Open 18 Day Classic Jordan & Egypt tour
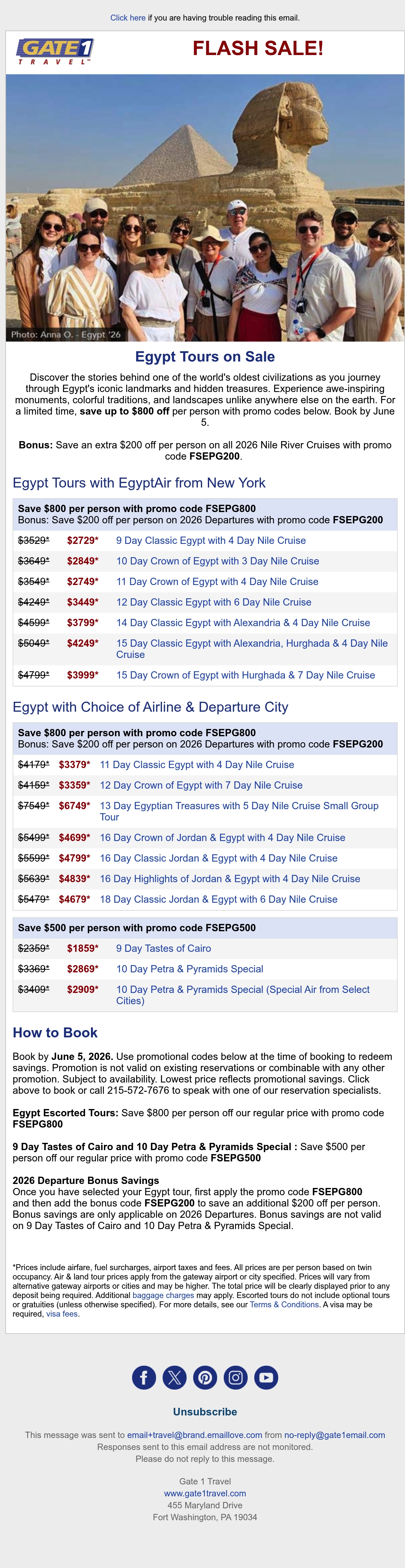This screenshot has width=405, height=1568. point(219,899)
